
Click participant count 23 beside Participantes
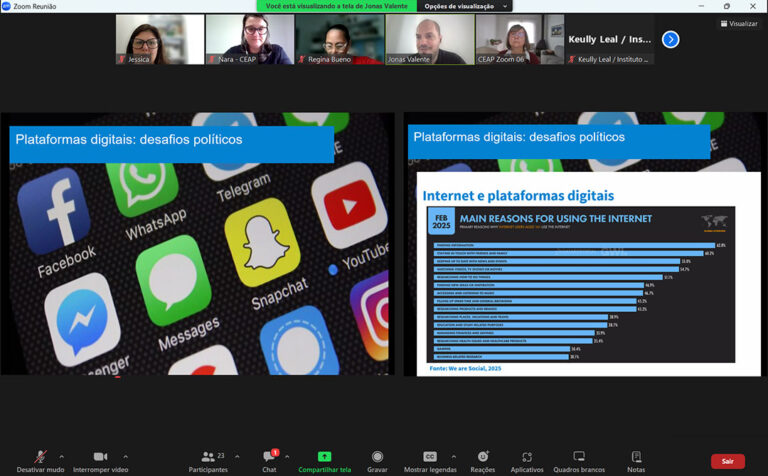click(221, 455)
